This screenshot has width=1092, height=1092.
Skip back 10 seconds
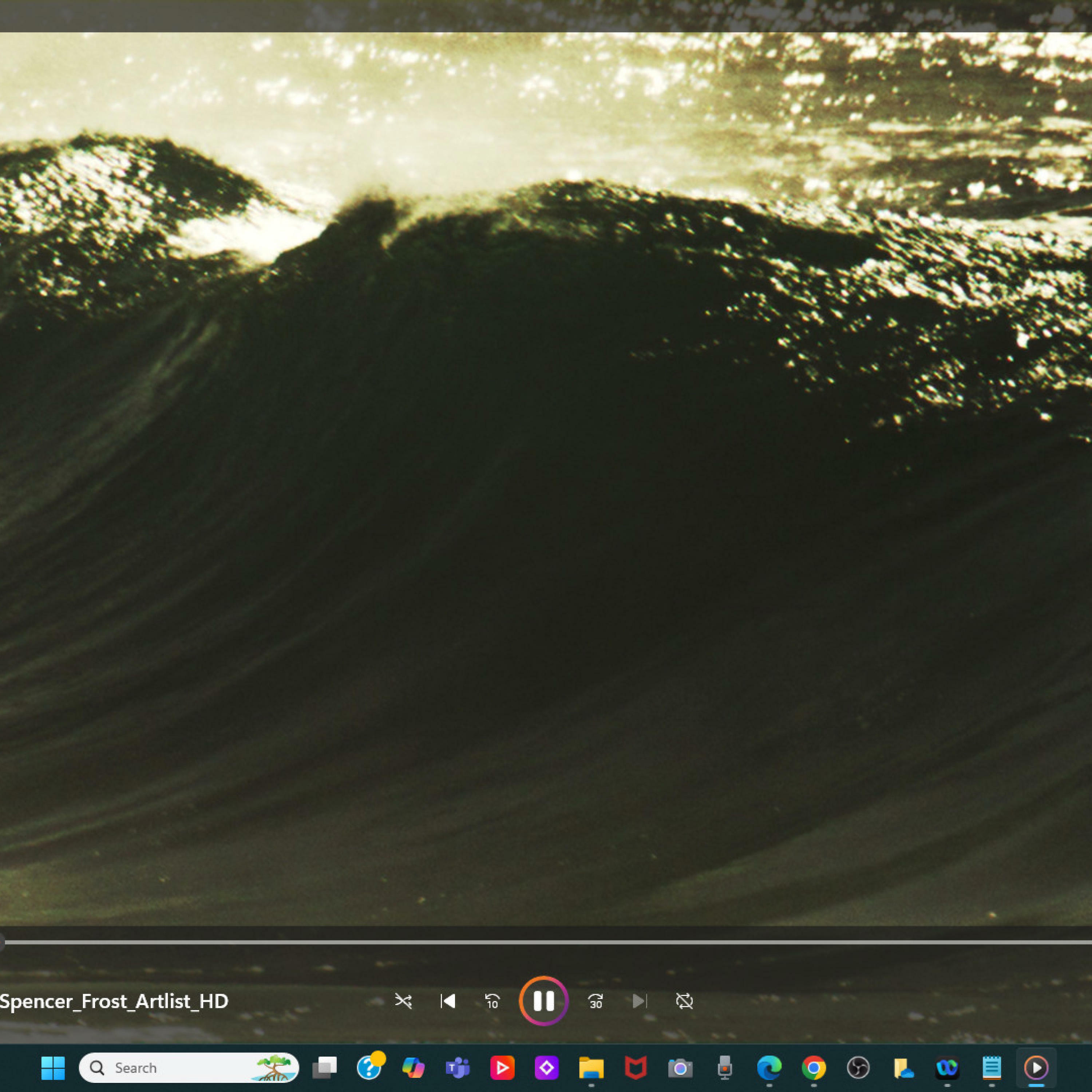point(492,1001)
